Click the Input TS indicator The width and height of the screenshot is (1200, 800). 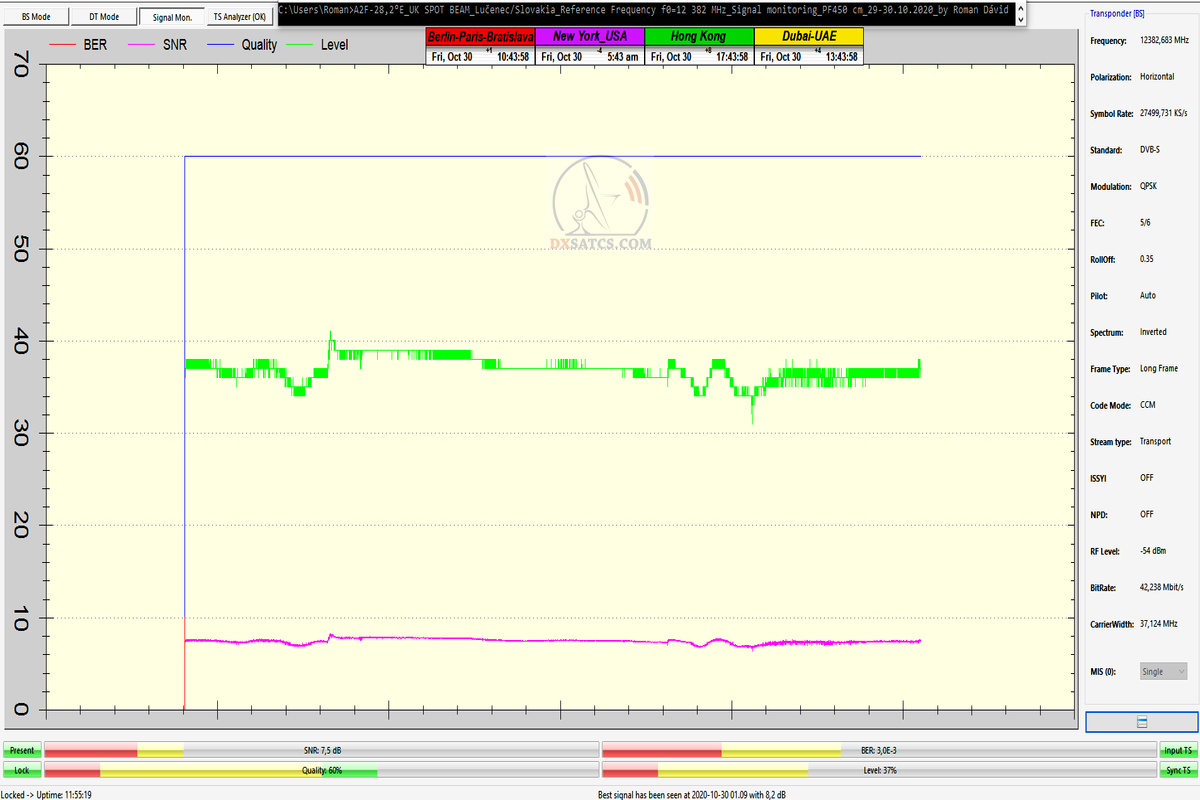tap(1176, 750)
